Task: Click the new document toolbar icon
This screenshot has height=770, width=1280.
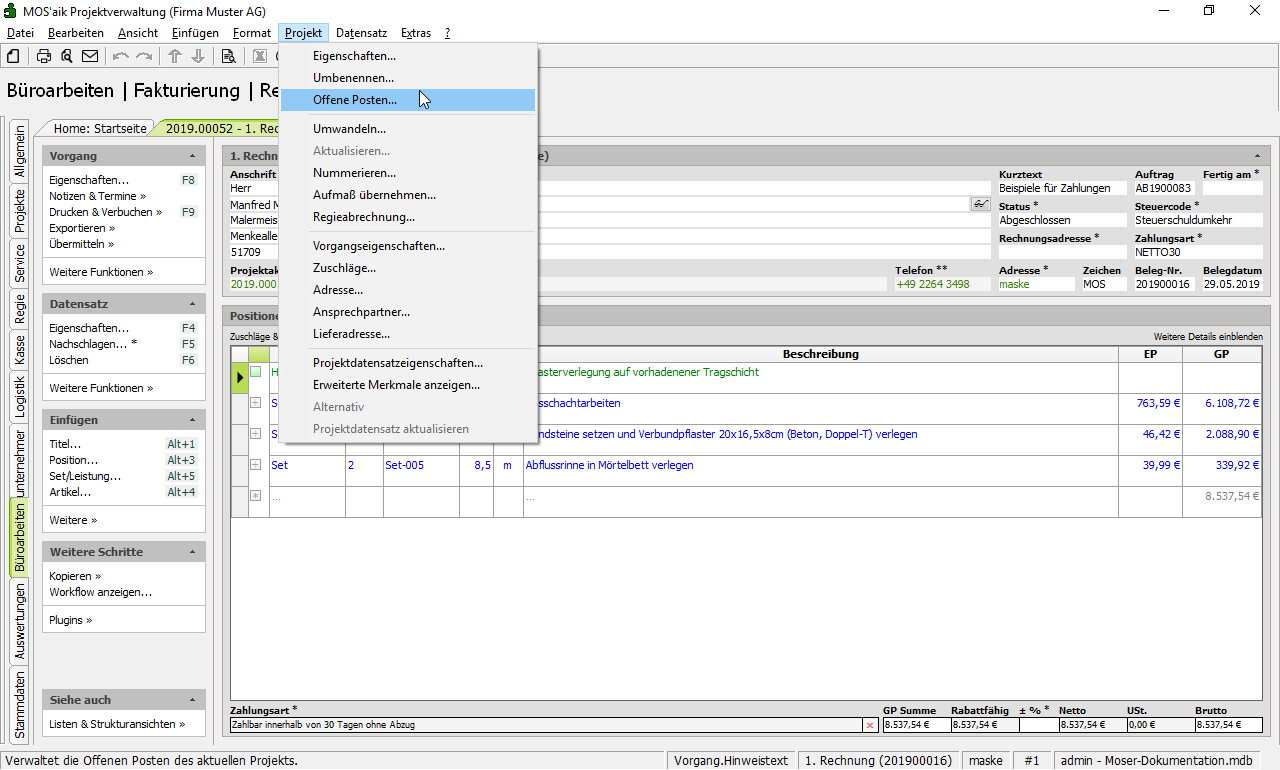Action: (14, 56)
